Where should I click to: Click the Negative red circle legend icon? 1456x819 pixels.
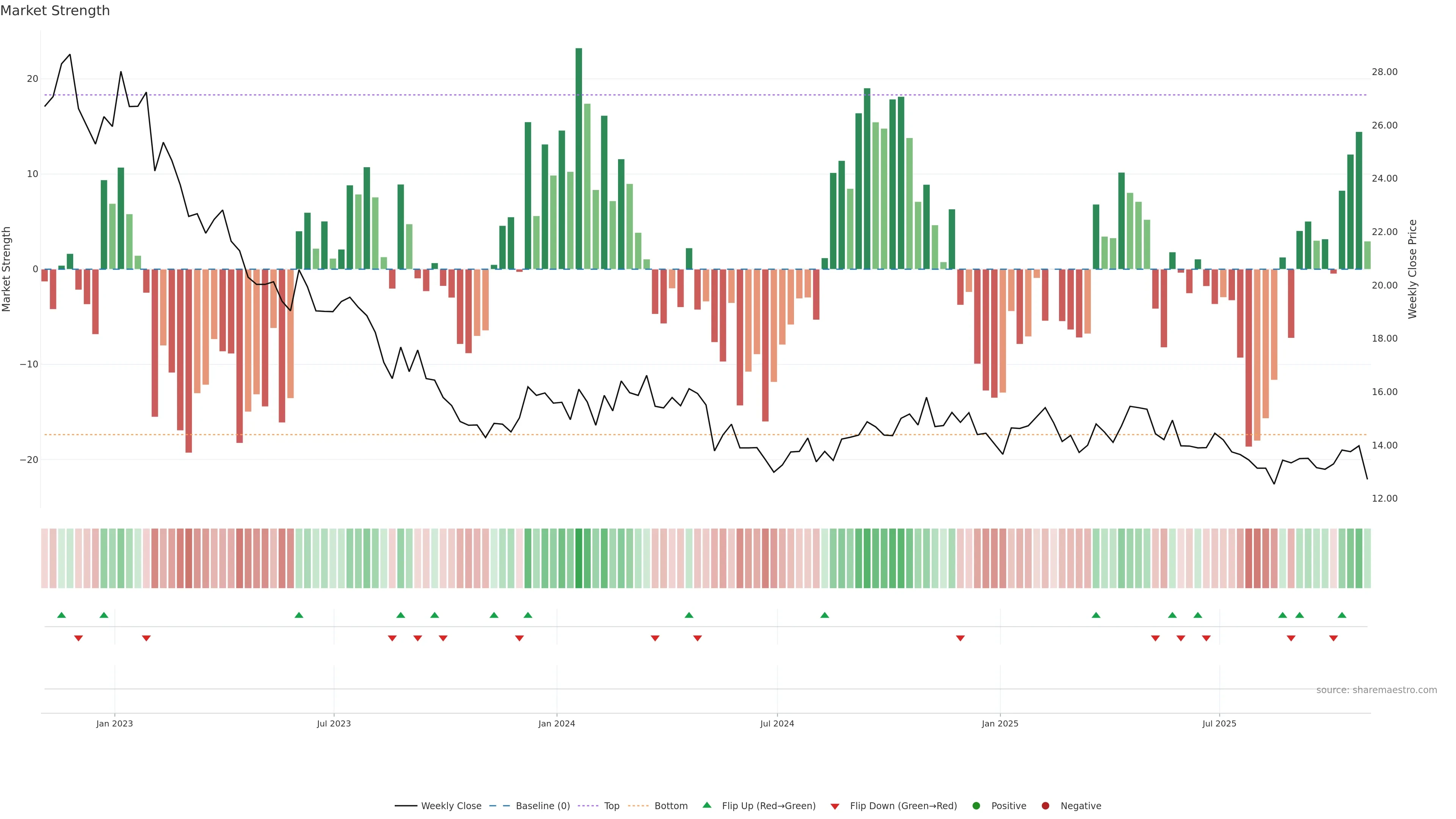1045,806
